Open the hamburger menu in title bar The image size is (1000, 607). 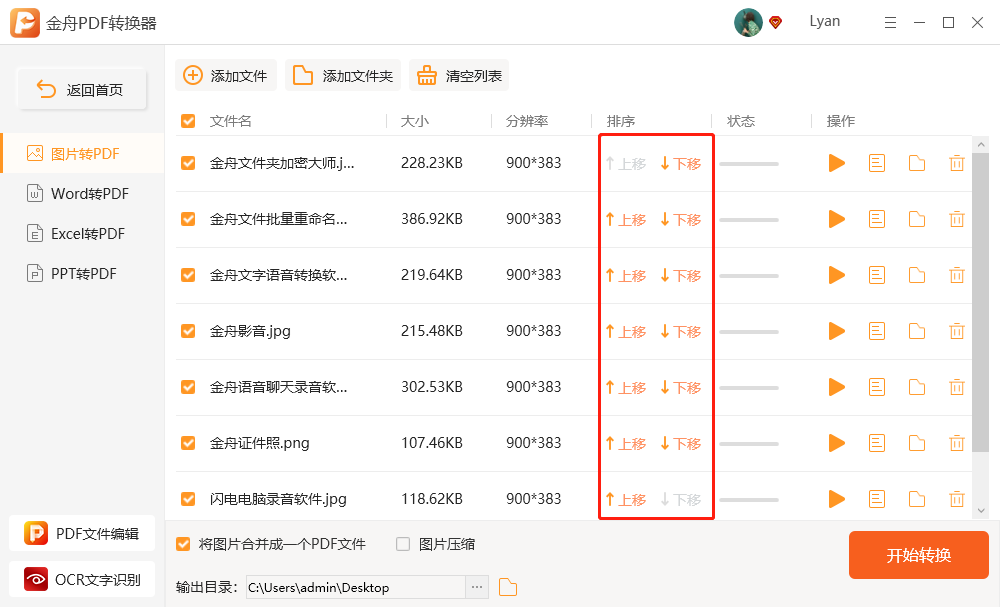pos(890,23)
